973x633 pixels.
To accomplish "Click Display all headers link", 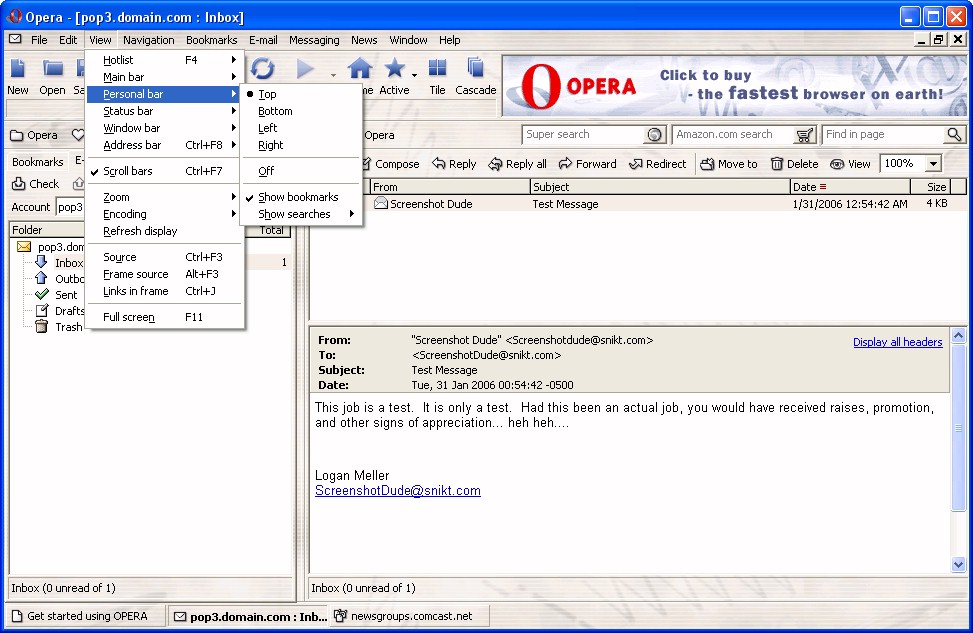I will coord(897,342).
